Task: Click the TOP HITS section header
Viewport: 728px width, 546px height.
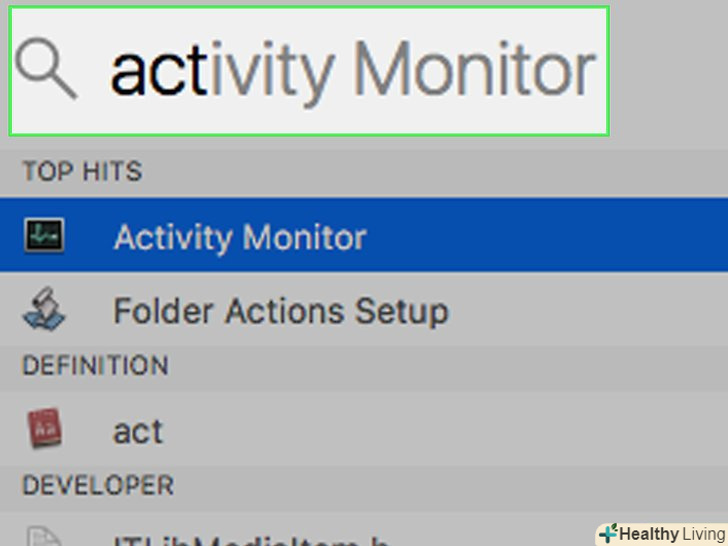Action: pyautogui.click(x=82, y=172)
